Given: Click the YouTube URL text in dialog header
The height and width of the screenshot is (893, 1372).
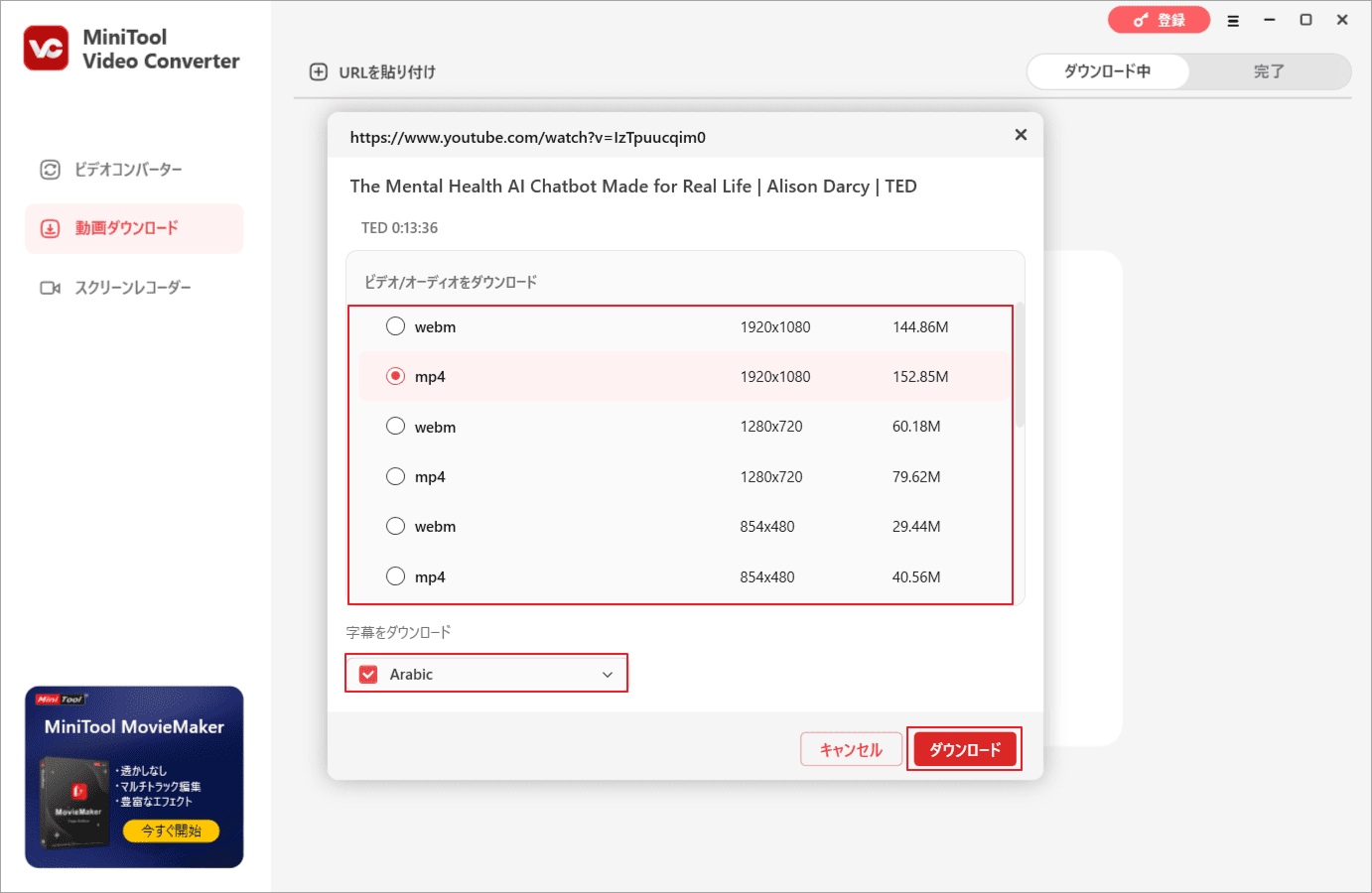Looking at the screenshot, I should (x=527, y=138).
